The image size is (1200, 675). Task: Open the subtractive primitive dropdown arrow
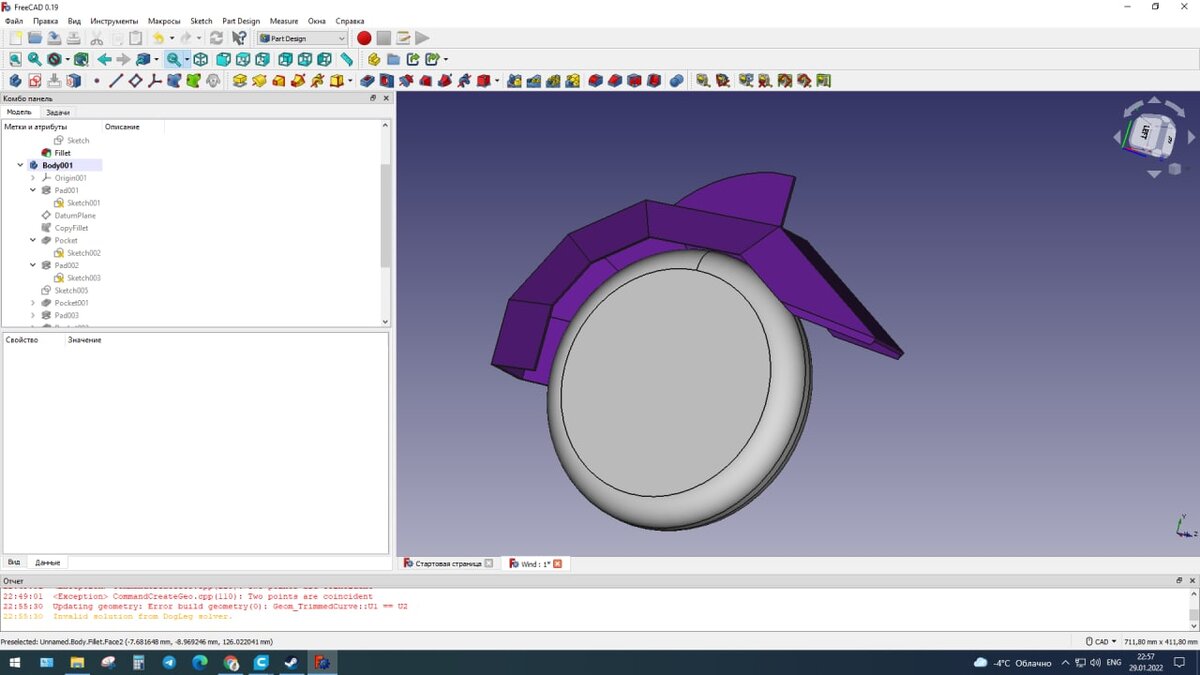tap(497, 80)
